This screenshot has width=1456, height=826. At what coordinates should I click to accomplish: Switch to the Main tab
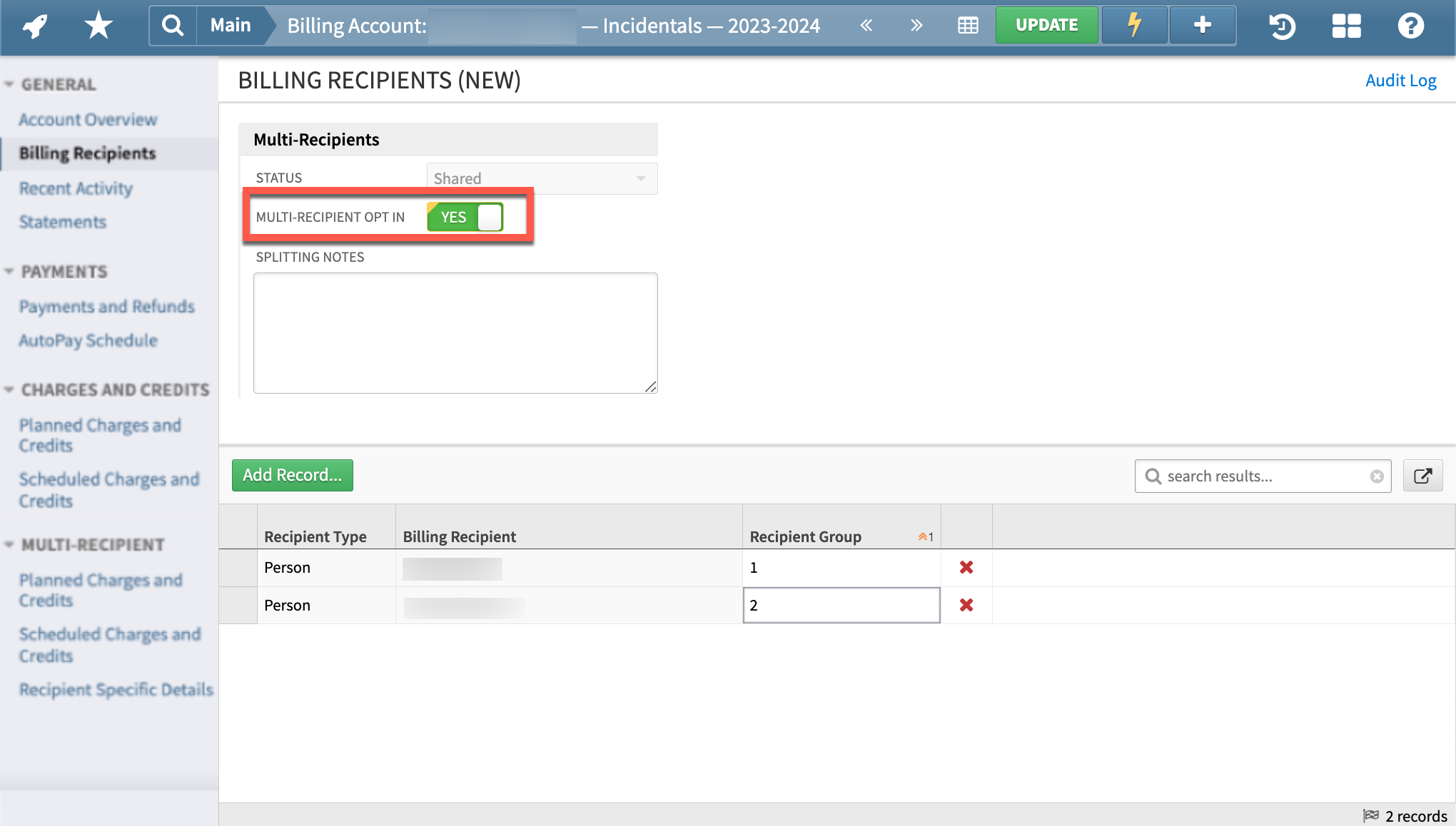click(230, 24)
